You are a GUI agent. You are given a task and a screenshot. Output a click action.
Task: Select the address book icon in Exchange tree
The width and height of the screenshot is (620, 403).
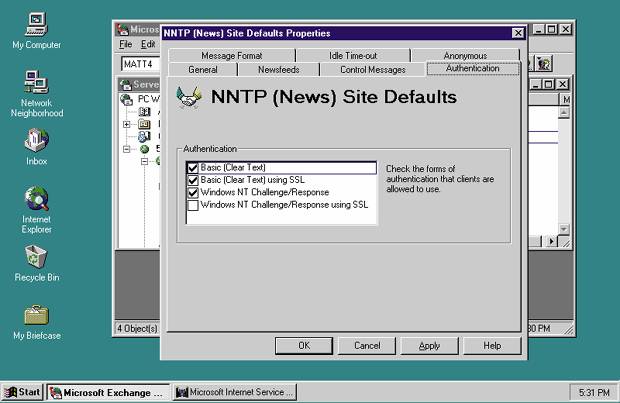[x=144, y=112]
